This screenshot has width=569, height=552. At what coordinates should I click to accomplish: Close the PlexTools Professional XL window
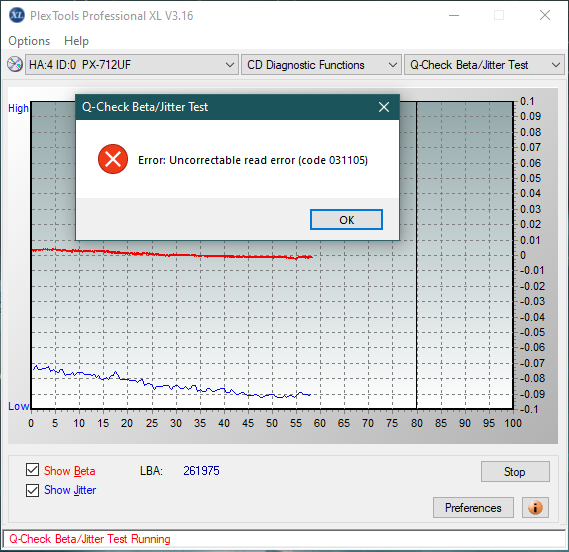coord(545,15)
